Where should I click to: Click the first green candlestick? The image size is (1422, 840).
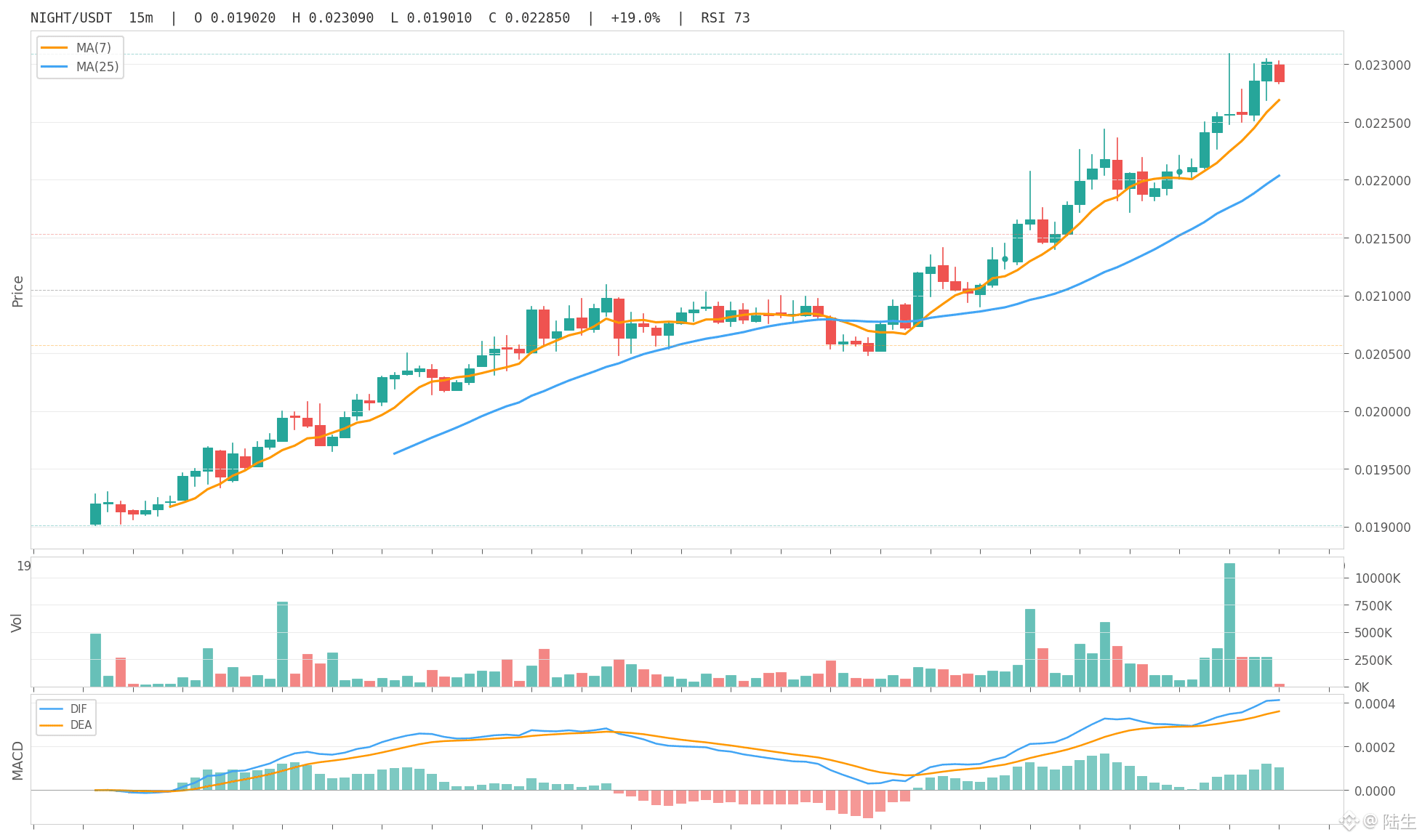point(95,513)
